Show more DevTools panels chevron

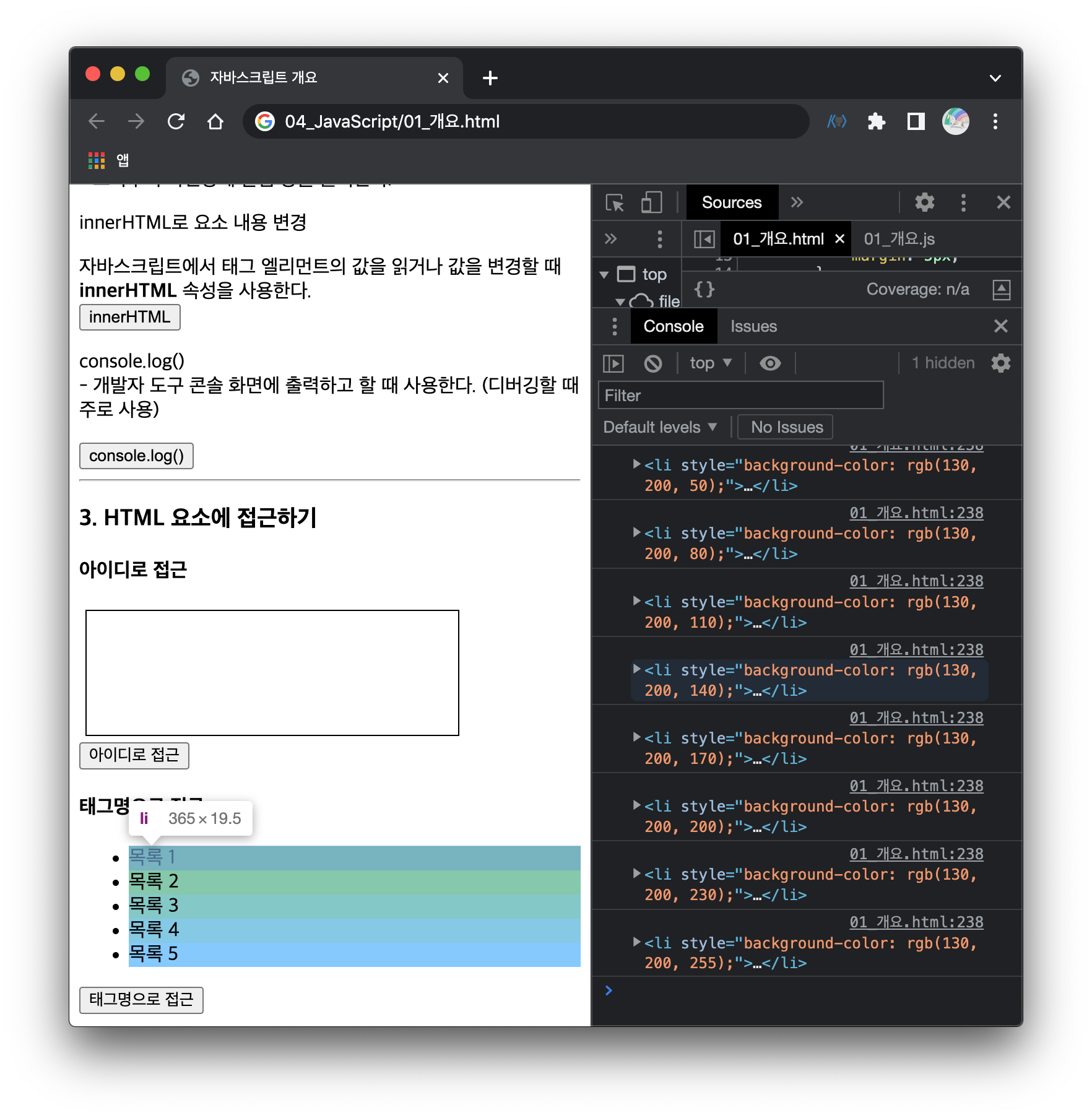(797, 202)
